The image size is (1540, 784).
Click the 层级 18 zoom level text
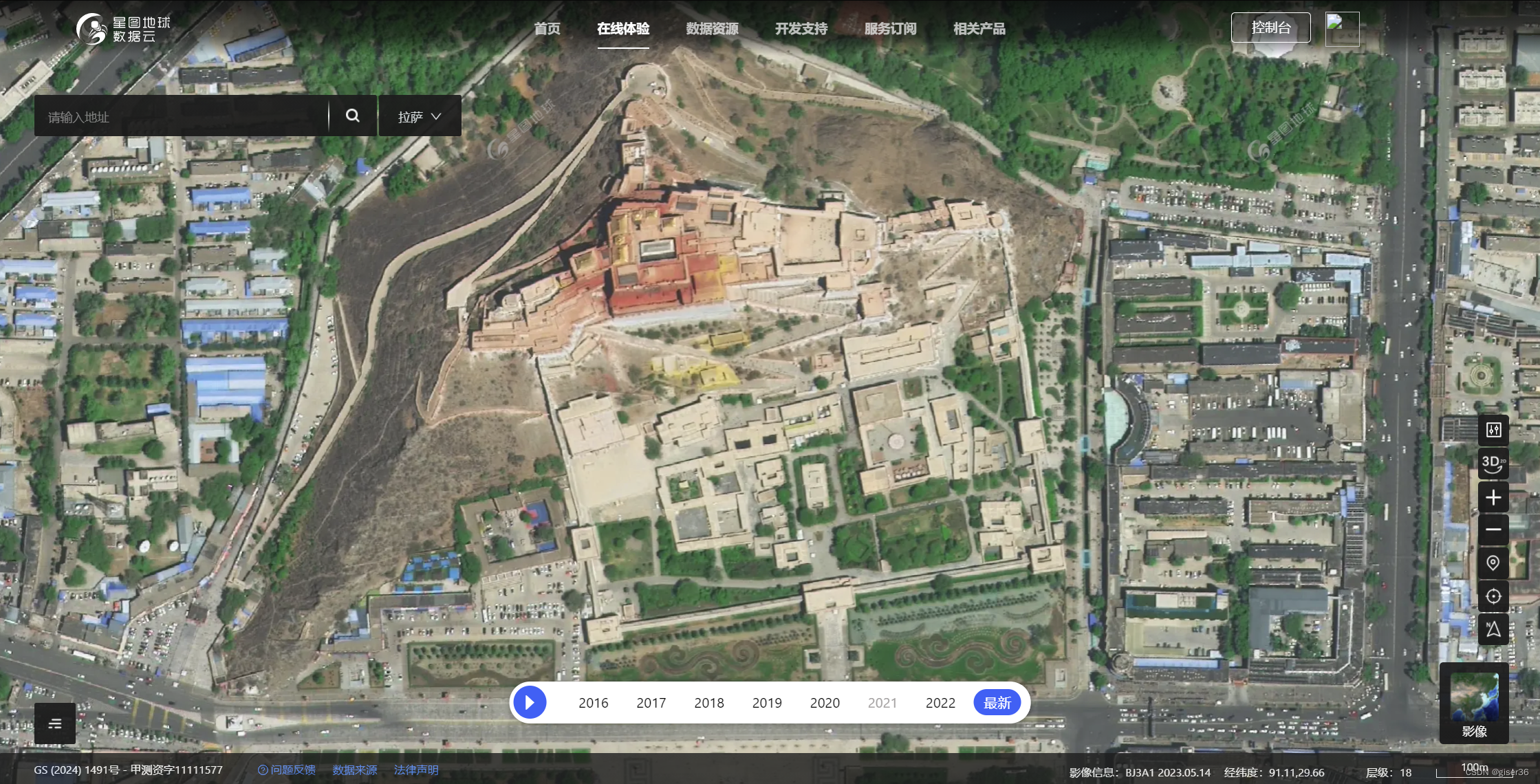click(1389, 772)
